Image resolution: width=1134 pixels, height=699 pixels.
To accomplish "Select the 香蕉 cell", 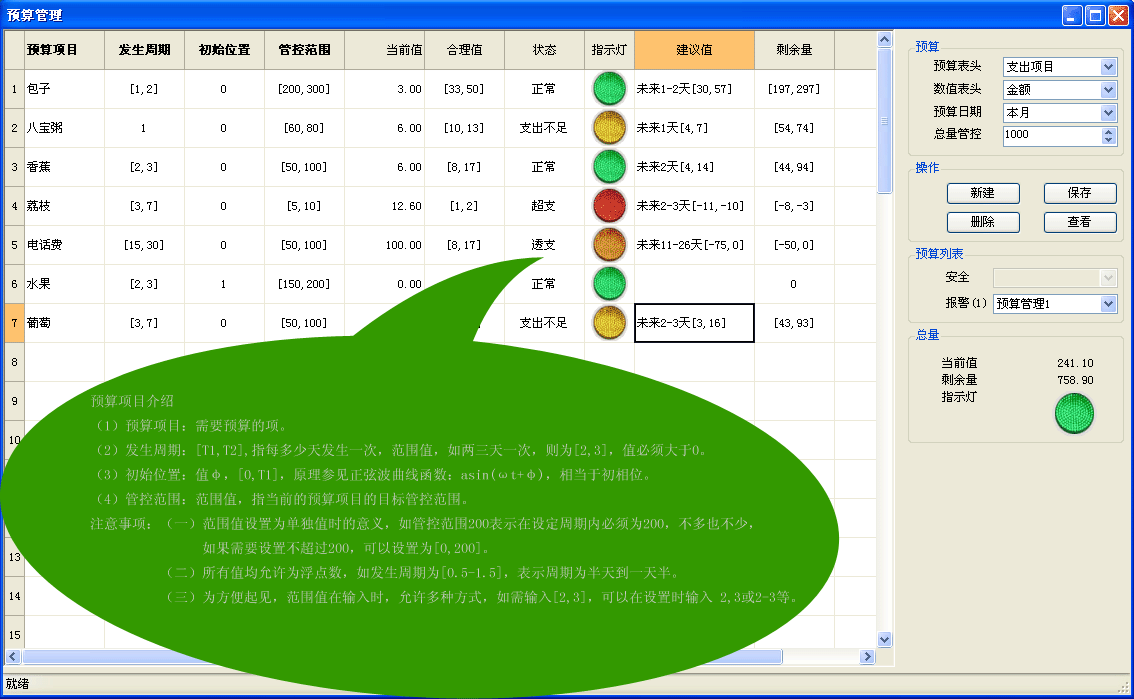I will pyautogui.click(x=64, y=167).
